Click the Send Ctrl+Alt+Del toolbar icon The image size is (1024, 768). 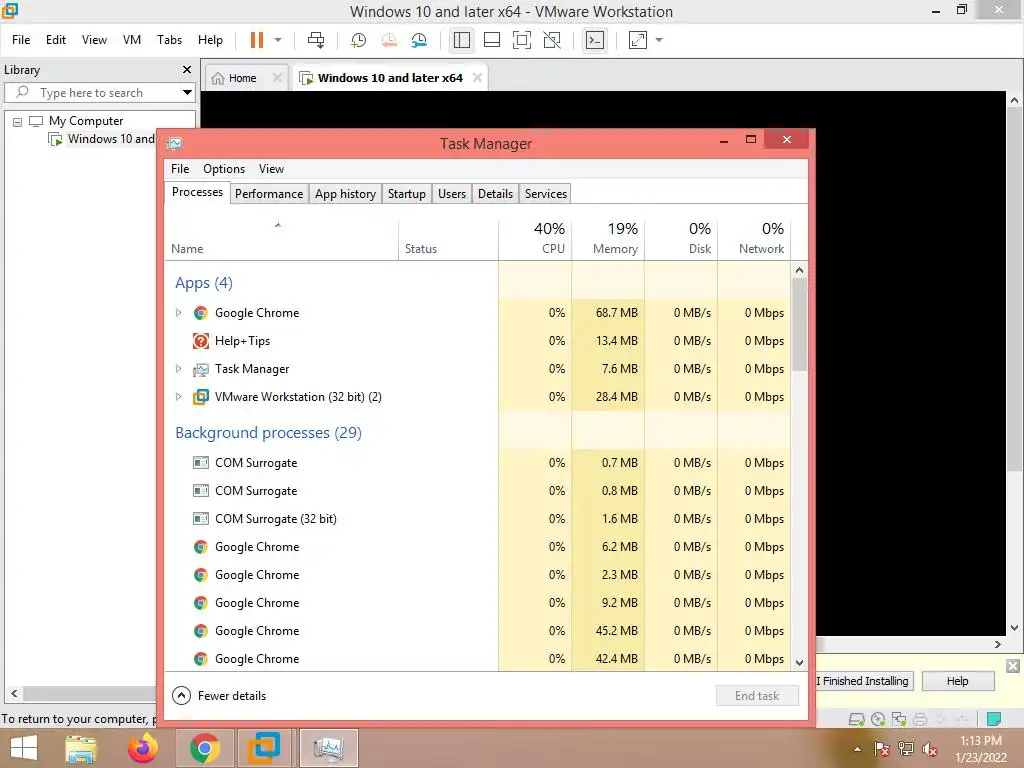[316, 40]
